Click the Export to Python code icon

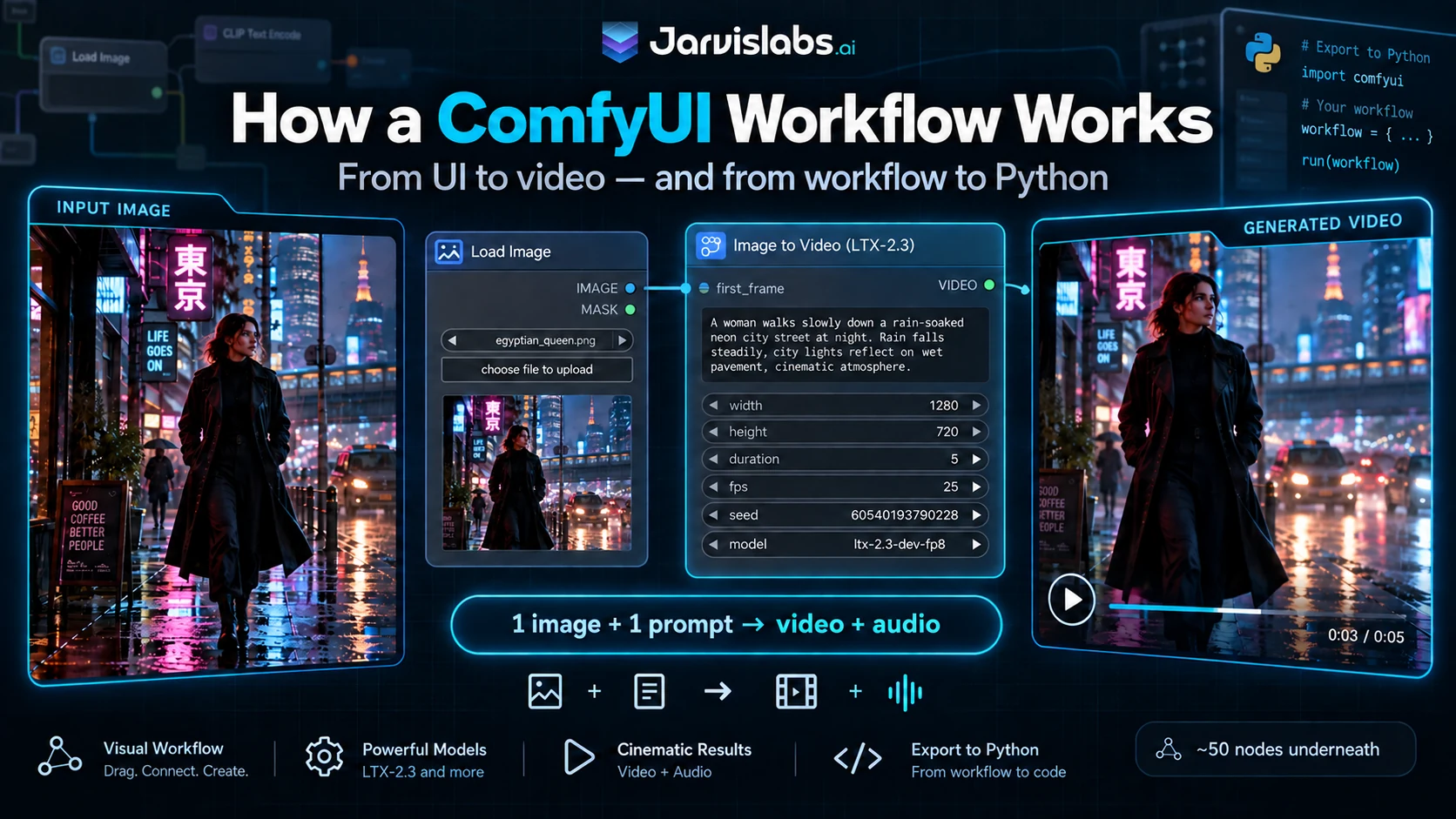click(858, 758)
